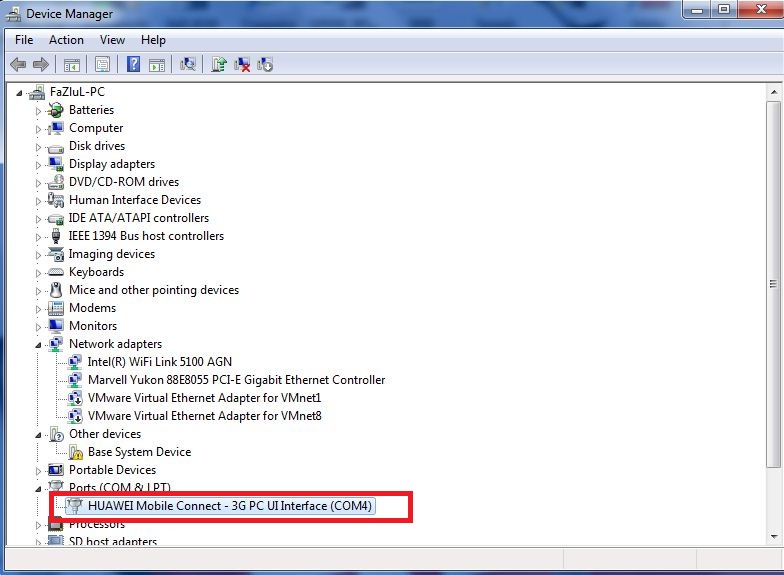Expand the Batteries node
Viewport: 784px width, 575px height.
[38, 111]
